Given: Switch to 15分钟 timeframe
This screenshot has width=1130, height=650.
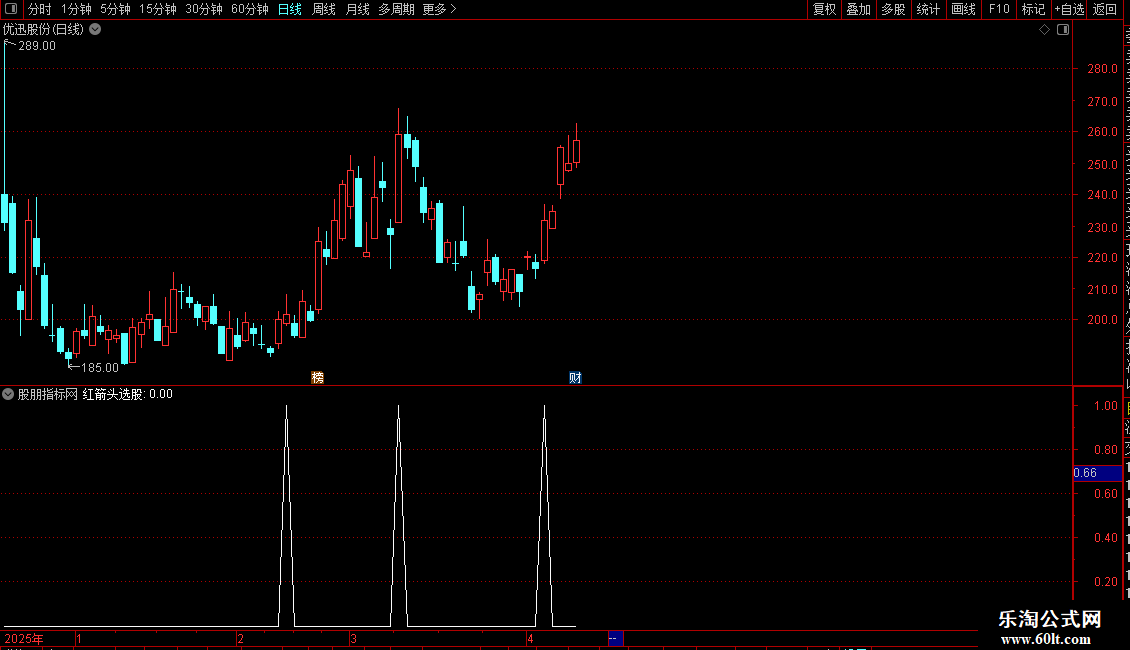Looking at the screenshot, I should click(x=158, y=9).
